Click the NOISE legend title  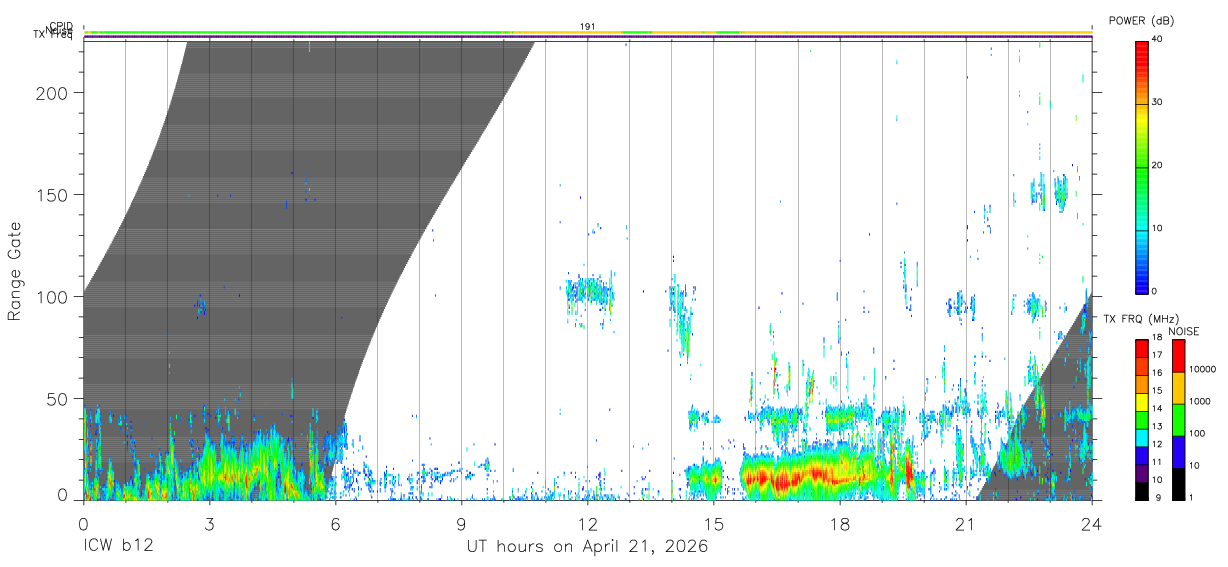point(1183,332)
